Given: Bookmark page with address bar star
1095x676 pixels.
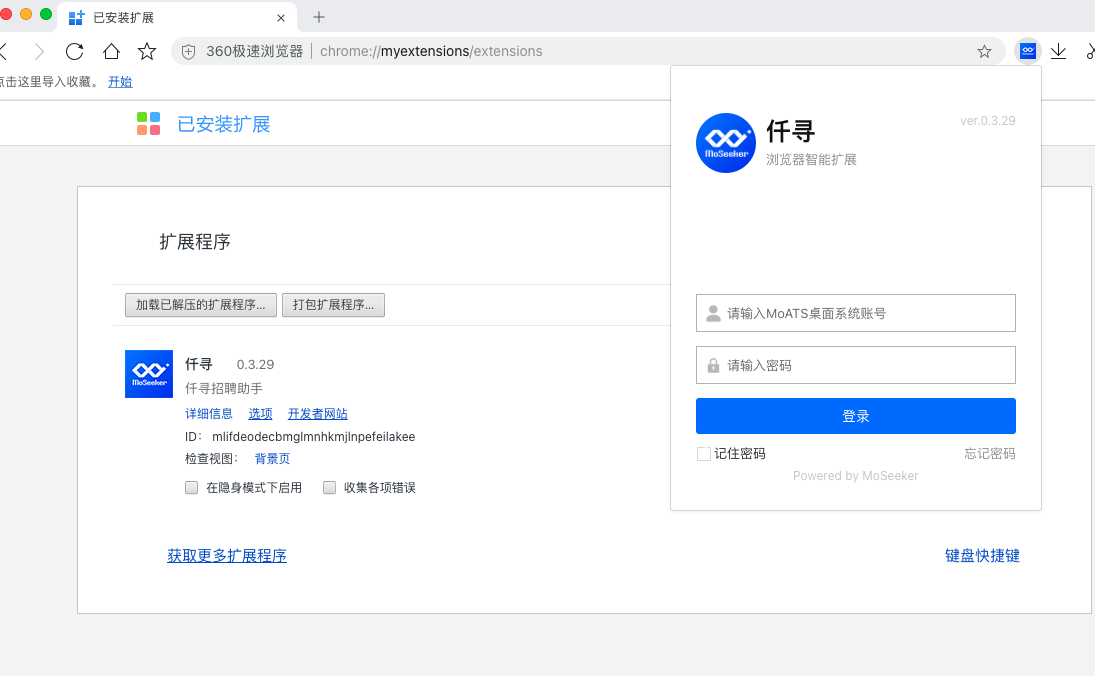Looking at the screenshot, I should (984, 52).
